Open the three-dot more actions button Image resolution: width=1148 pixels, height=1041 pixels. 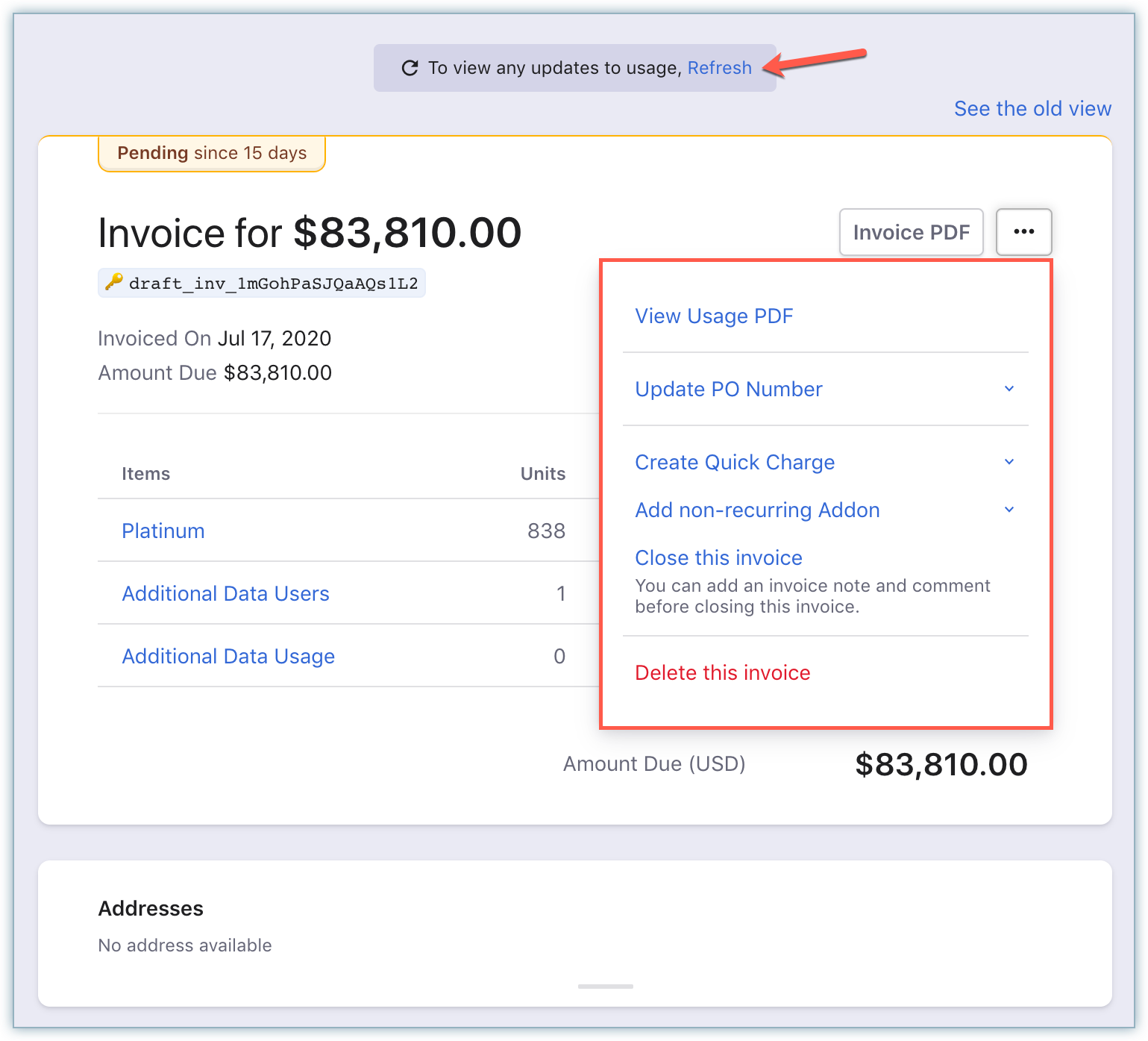tap(1023, 232)
